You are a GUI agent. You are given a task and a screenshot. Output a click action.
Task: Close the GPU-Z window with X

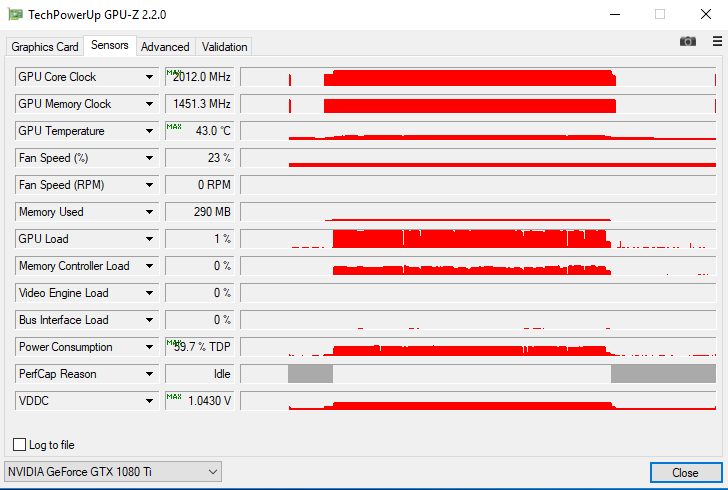[x=706, y=14]
